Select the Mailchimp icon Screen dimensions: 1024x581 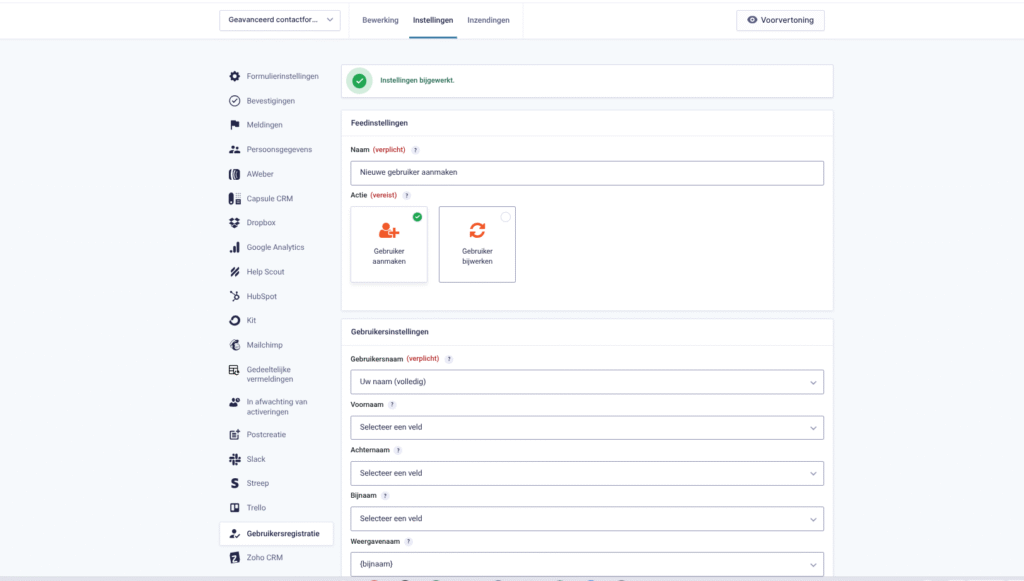coord(234,344)
